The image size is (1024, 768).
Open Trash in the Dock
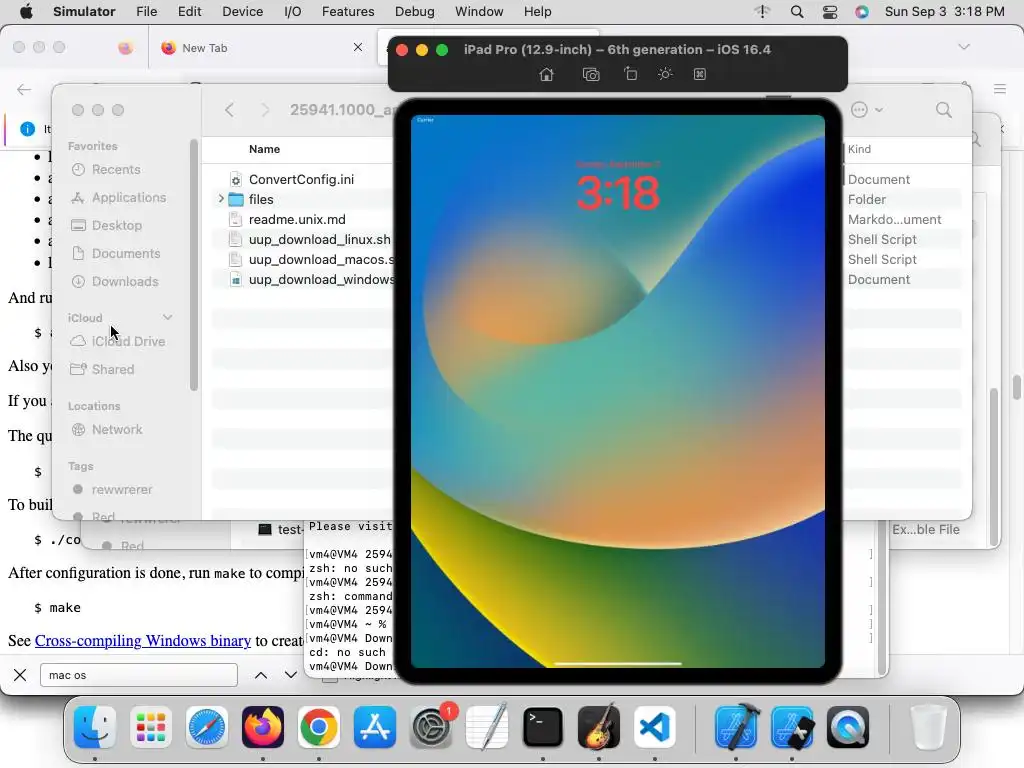(928, 727)
